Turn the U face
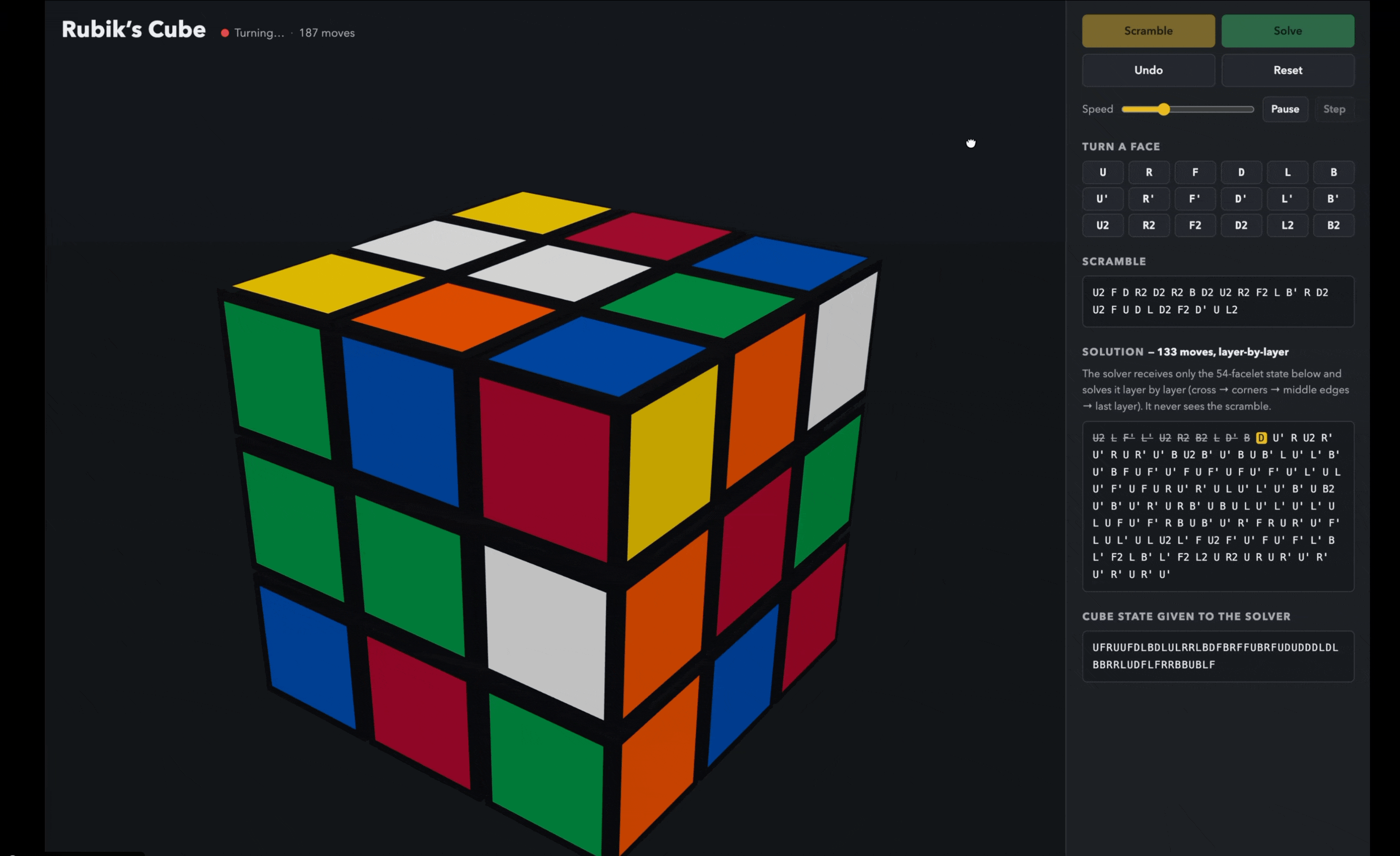 point(1102,172)
